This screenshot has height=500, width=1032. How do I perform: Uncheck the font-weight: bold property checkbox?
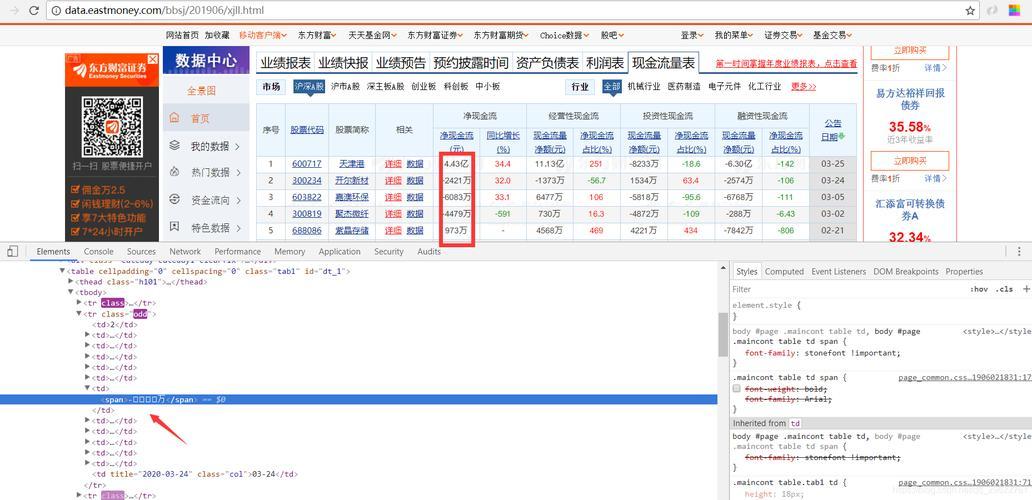(737, 389)
